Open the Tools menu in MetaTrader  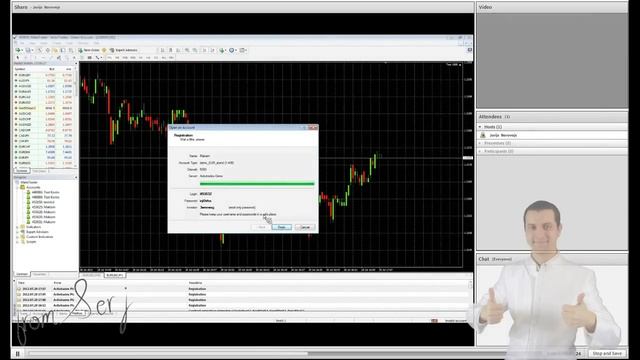(69, 43)
